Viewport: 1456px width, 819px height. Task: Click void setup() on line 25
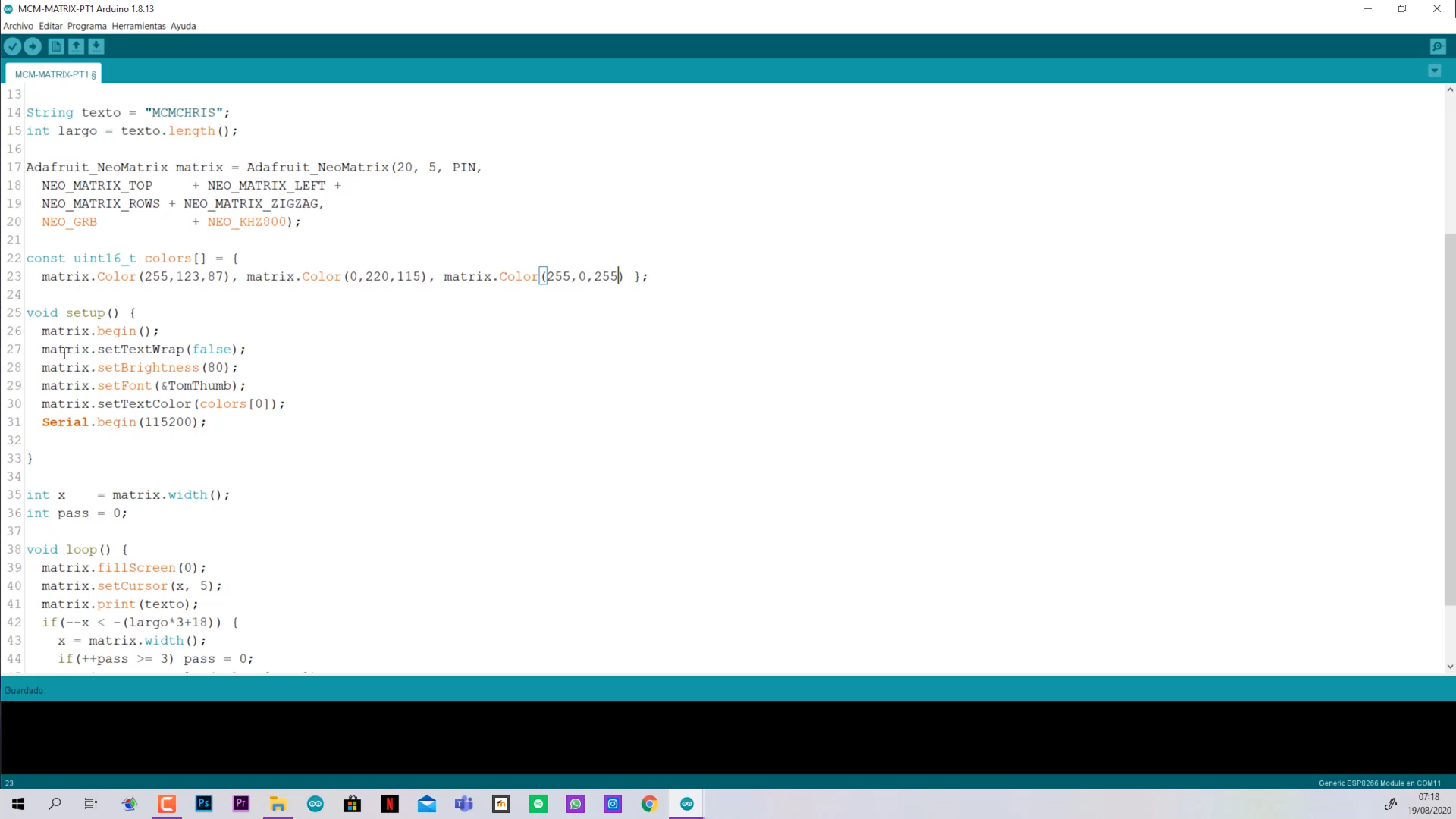click(x=73, y=312)
